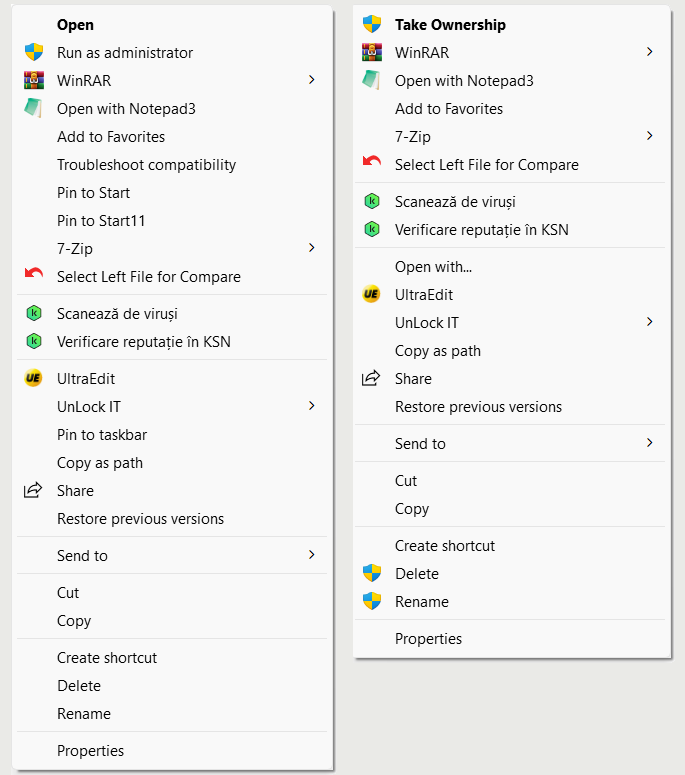685x775 pixels.
Task: Click the Share arrow icon in left menu
Action: tap(34, 490)
